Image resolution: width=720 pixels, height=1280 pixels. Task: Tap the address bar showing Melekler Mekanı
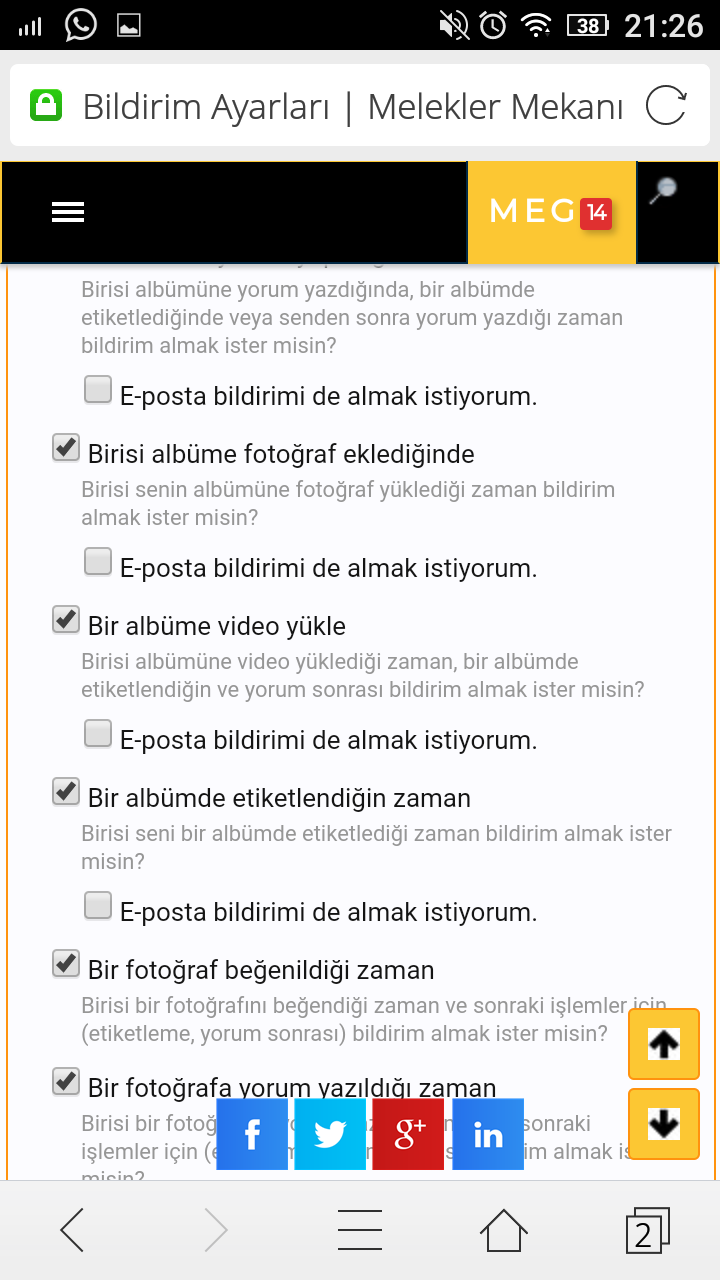click(x=350, y=105)
